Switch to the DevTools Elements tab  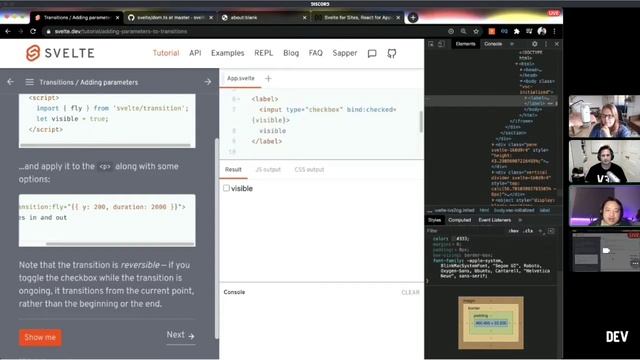[465, 44]
